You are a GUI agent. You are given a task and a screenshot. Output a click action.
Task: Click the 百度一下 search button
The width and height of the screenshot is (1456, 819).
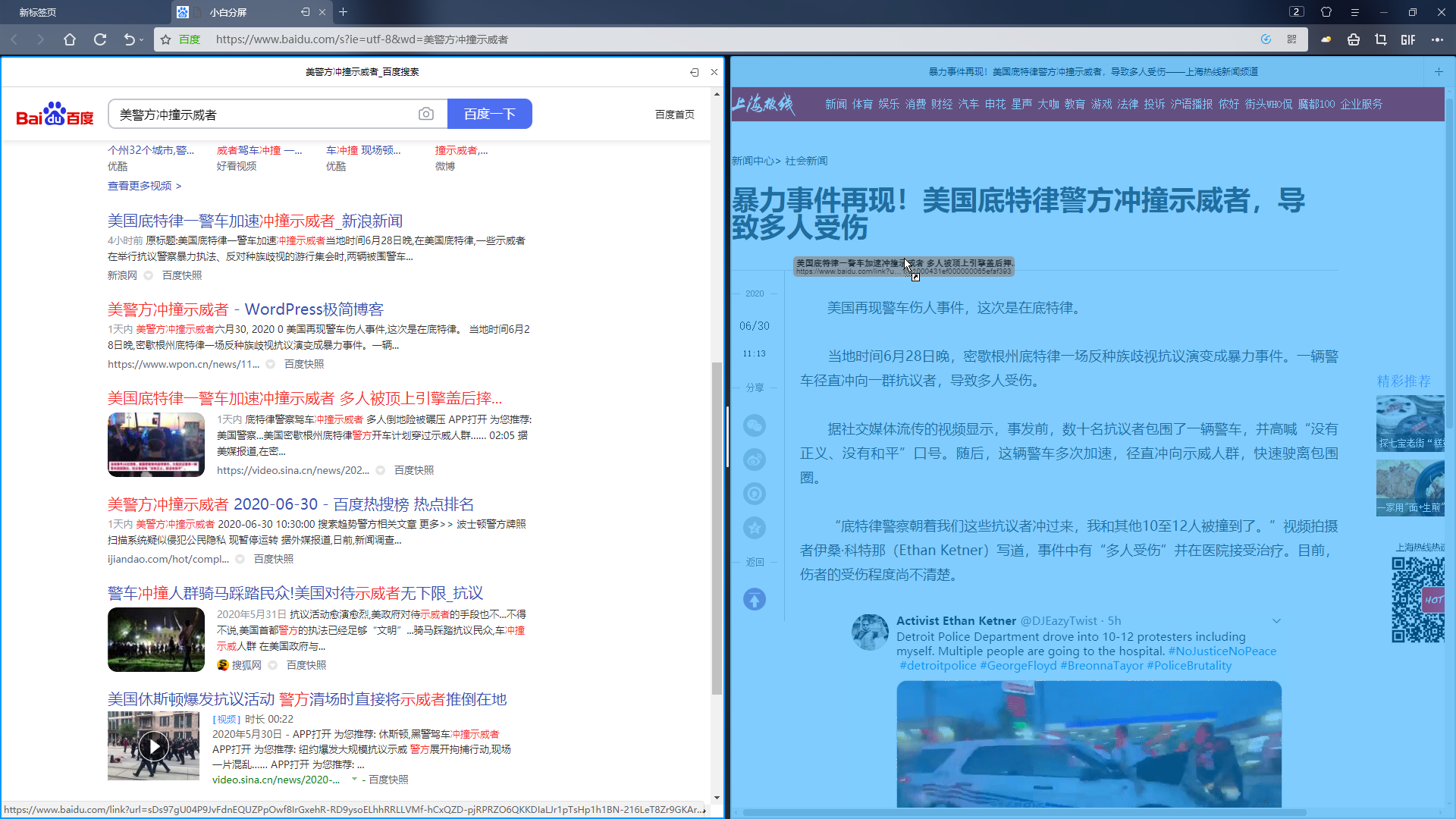coord(490,114)
